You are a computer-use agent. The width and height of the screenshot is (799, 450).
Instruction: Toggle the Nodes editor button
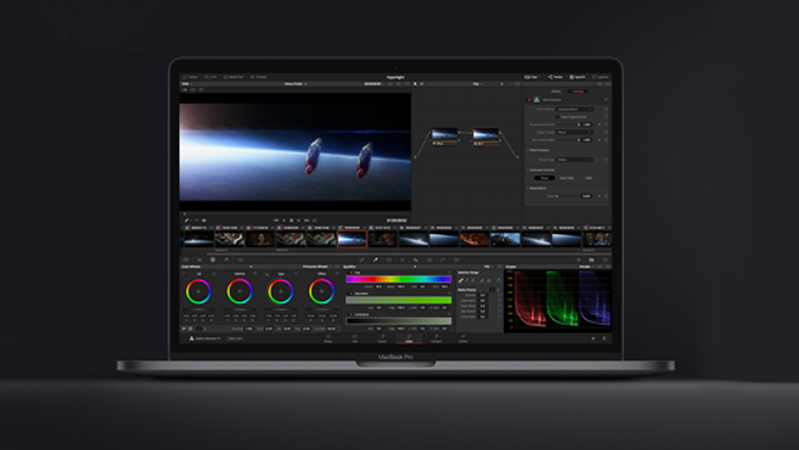tap(555, 77)
